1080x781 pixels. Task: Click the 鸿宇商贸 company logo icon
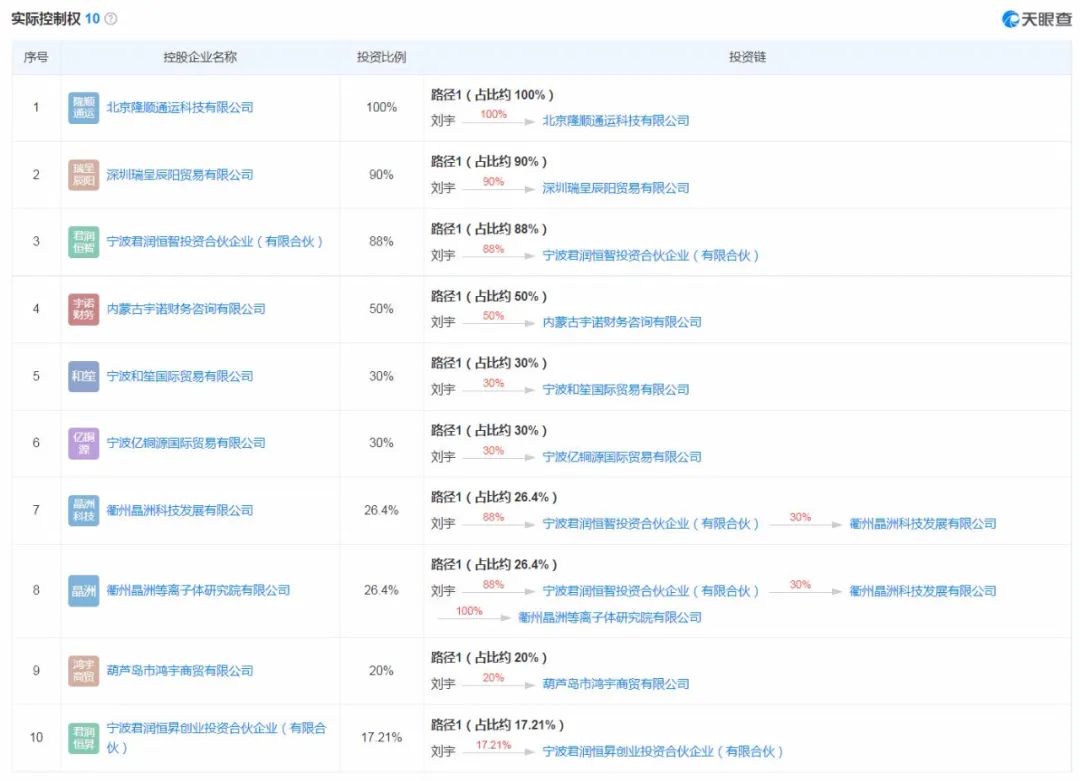(x=83, y=671)
